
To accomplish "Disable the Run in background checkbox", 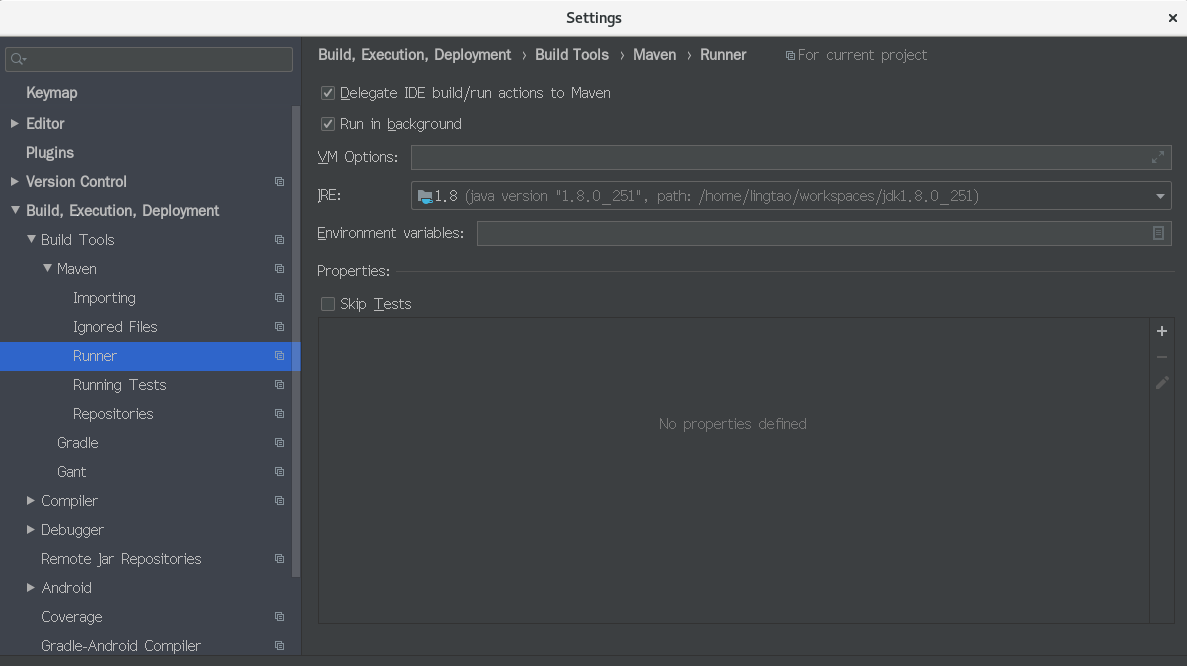I will point(328,124).
